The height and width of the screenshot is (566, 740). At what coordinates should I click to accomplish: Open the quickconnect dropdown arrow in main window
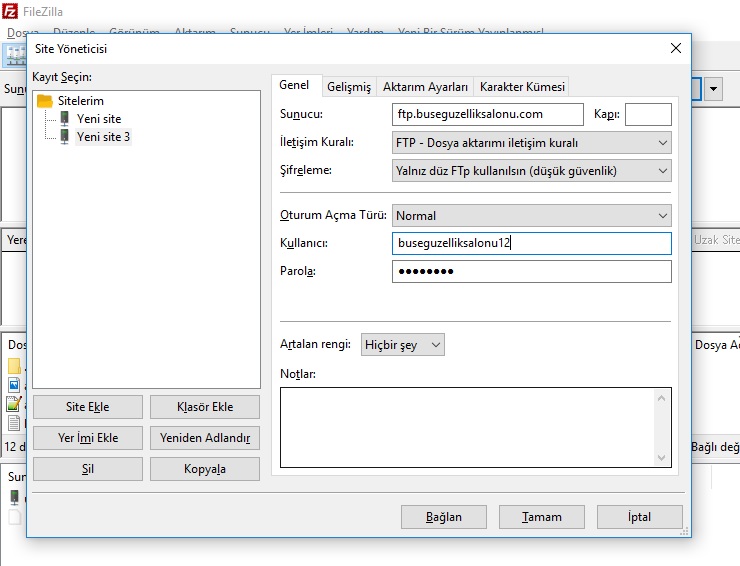(713, 89)
